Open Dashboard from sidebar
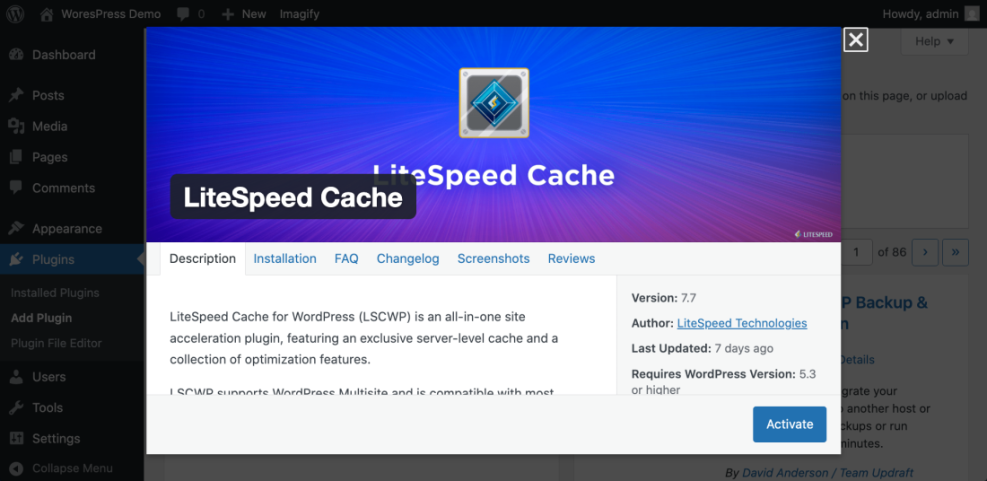Viewport: 987px width, 481px height. click(64, 55)
